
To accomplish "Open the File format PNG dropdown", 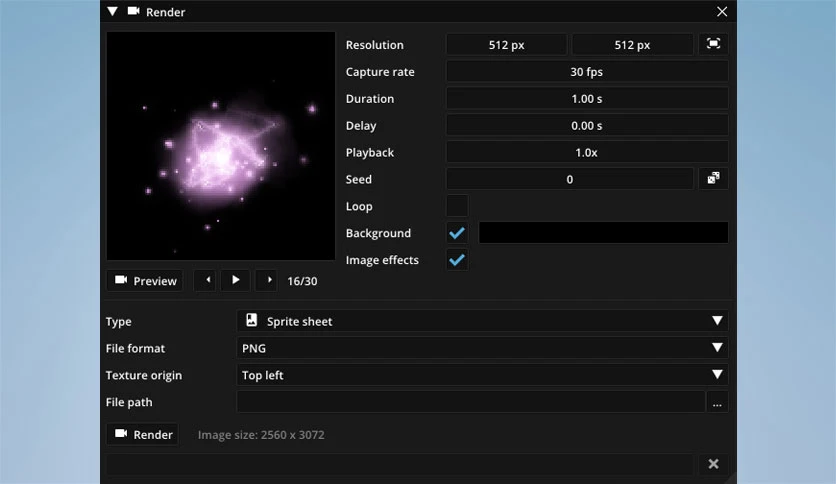I will click(482, 348).
